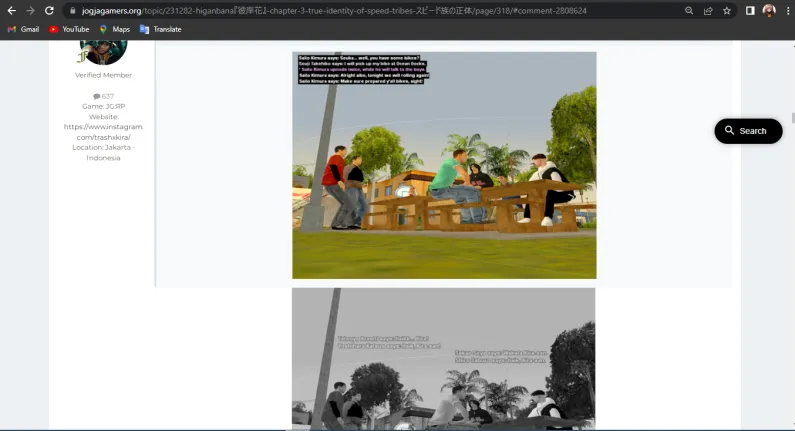Open the Instagram trashxkira website link
Image resolution: width=795 pixels, height=431 pixels.
[103, 132]
